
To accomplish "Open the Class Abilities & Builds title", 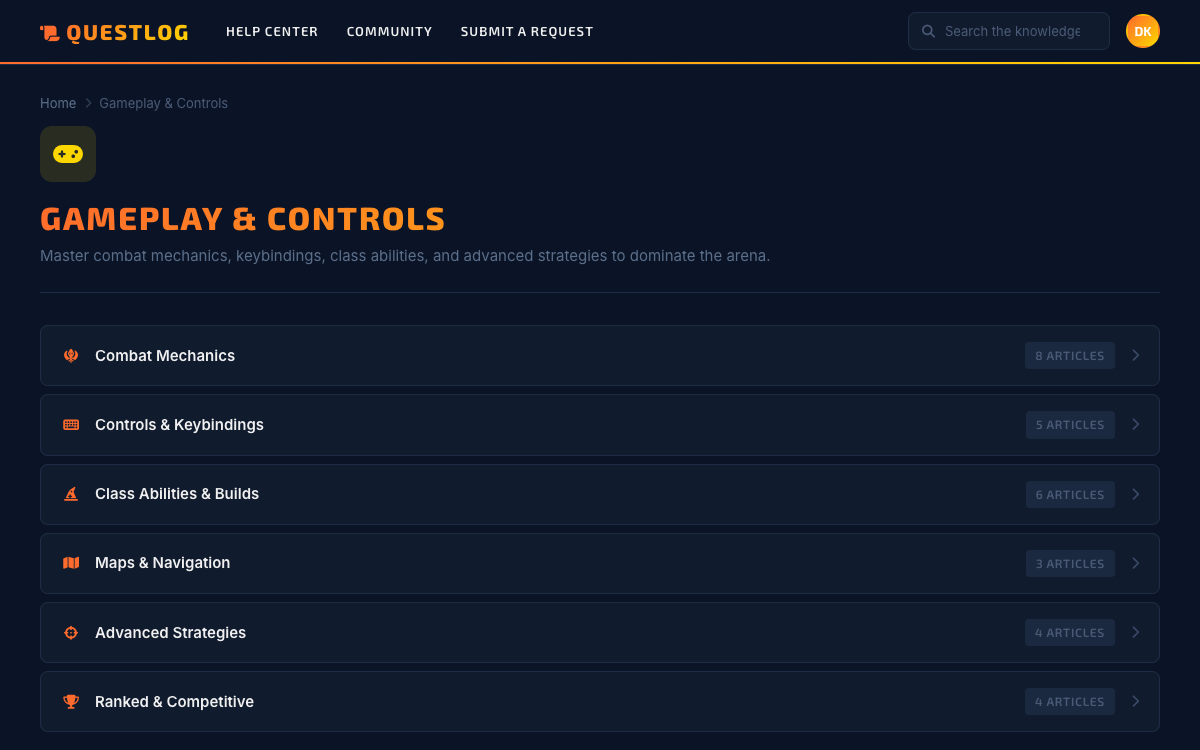I will (x=177, y=494).
